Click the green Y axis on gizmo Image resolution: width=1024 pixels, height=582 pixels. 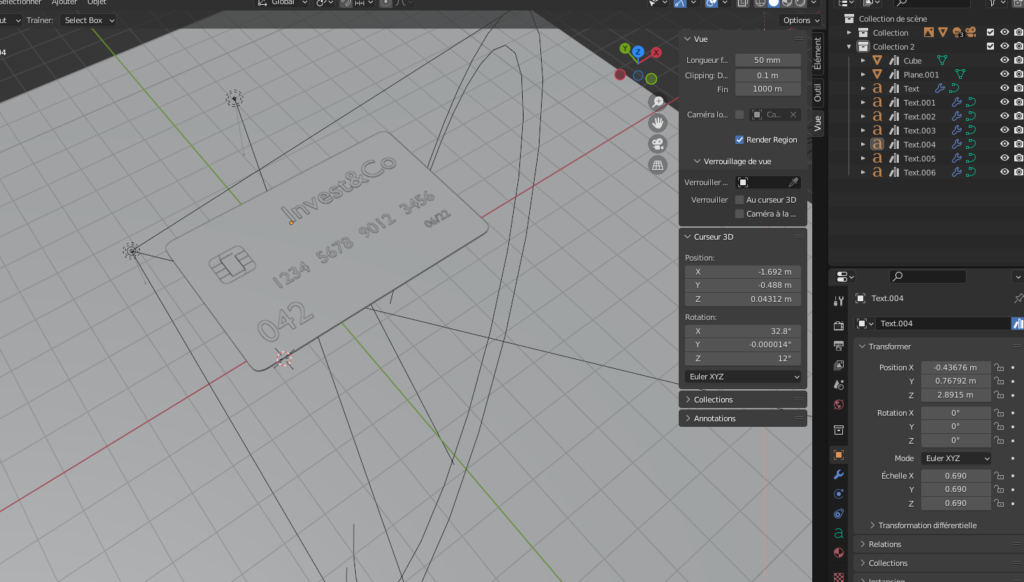click(x=625, y=48)
